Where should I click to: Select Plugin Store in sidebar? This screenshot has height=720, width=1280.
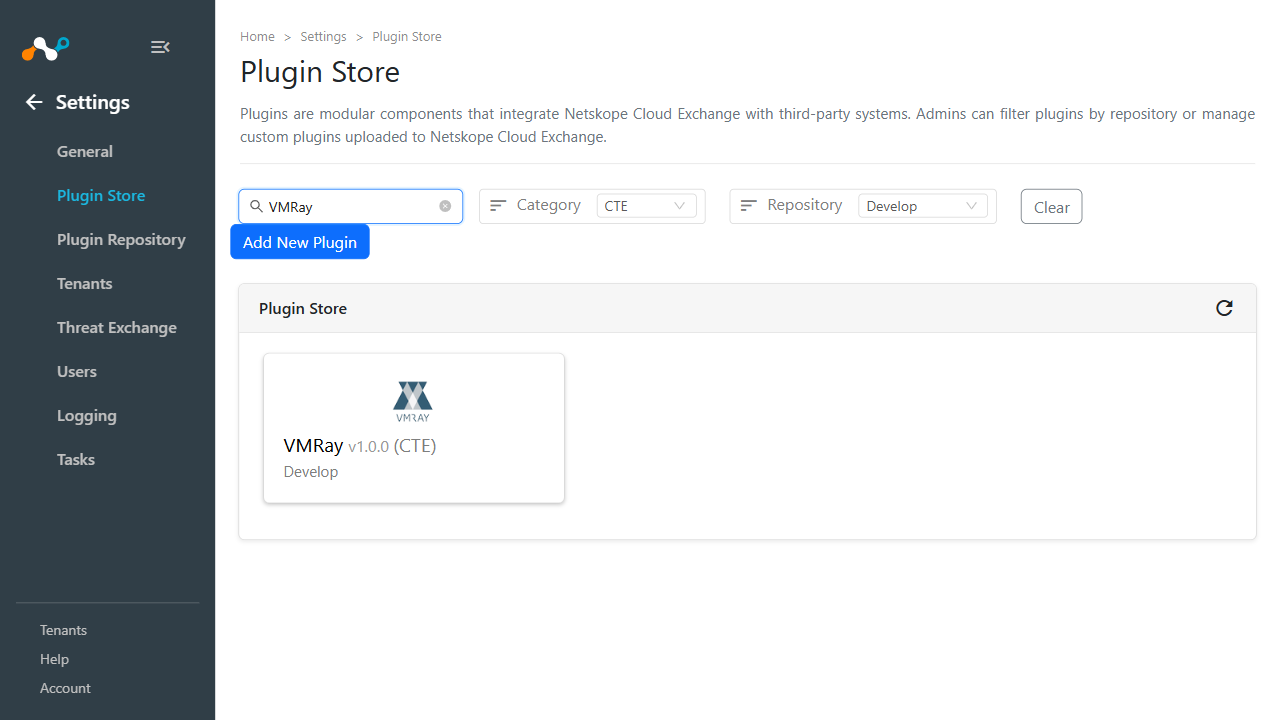pos(101,195)
